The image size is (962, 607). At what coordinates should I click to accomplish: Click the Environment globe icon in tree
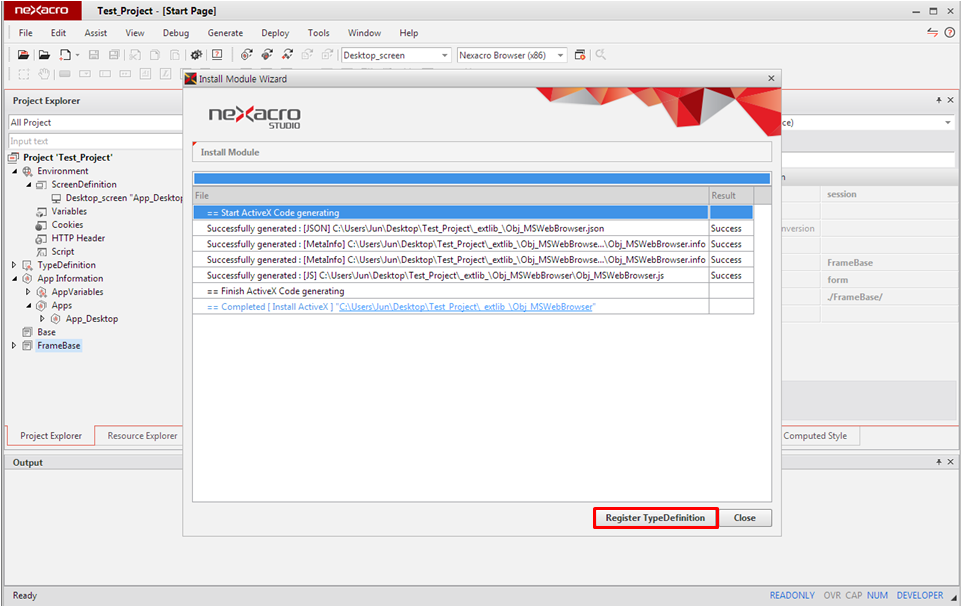click(x=28, y=171)
